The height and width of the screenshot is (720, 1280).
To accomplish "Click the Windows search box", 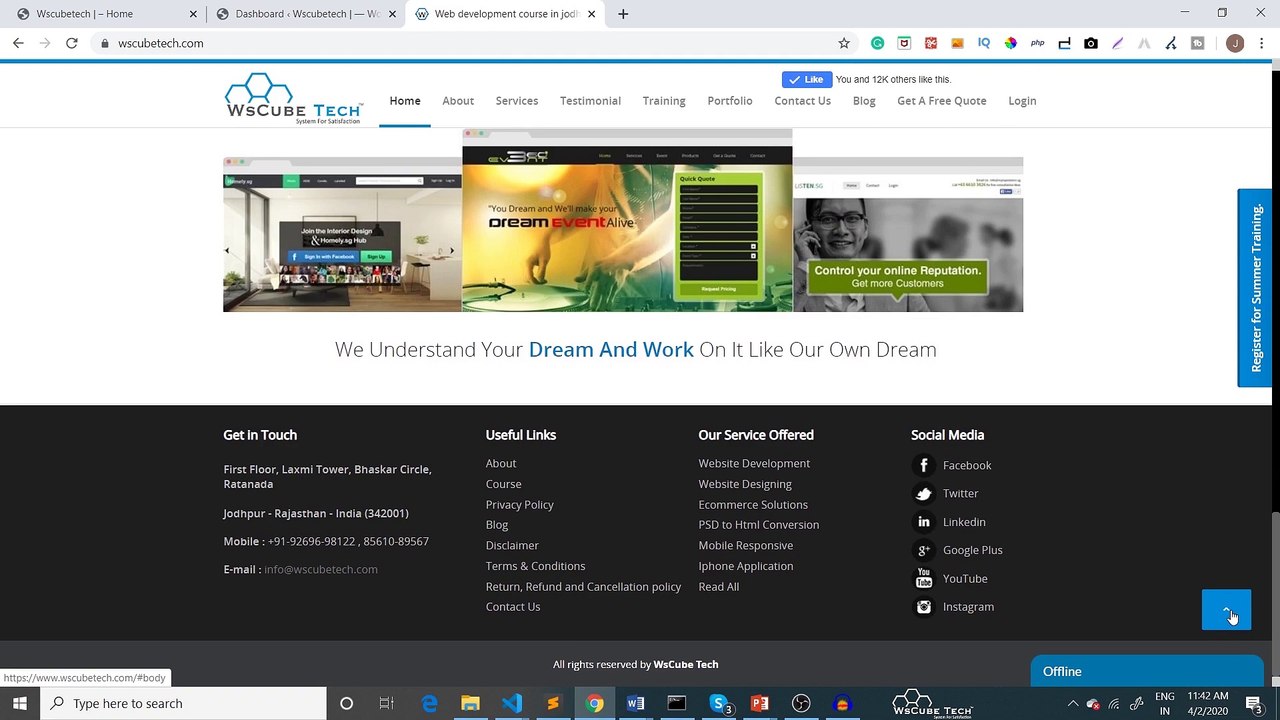I will pyautogui.click(x=183, y=703).
